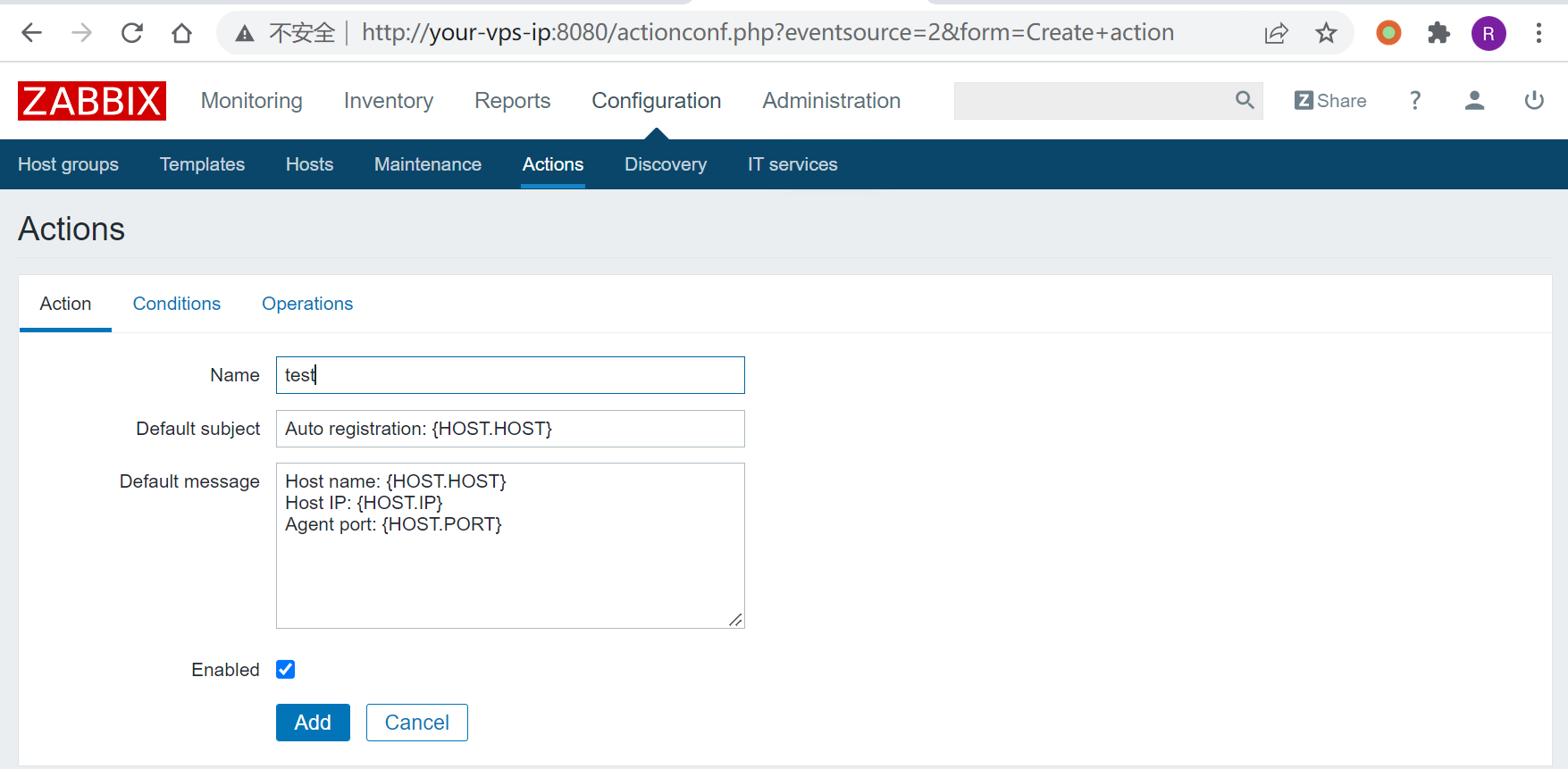Open the Zabbix Share link

(1329, 101)
